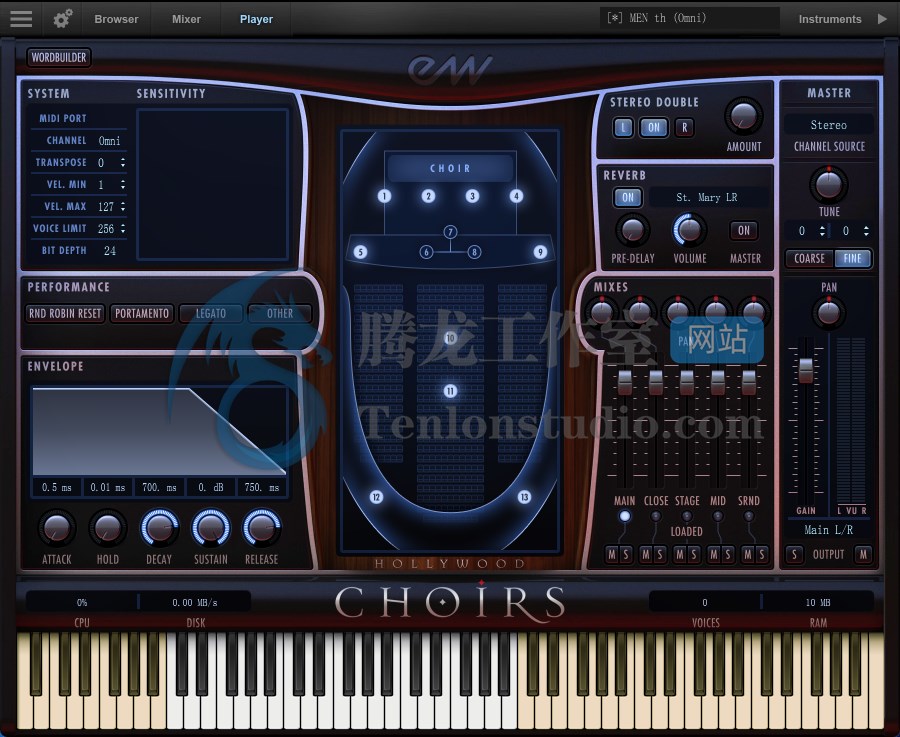Toggle Stereo Double right channel R
Image resolution: width=900 pixels, height=737 pixels.
pyautogui.click(x=684, y=127)
